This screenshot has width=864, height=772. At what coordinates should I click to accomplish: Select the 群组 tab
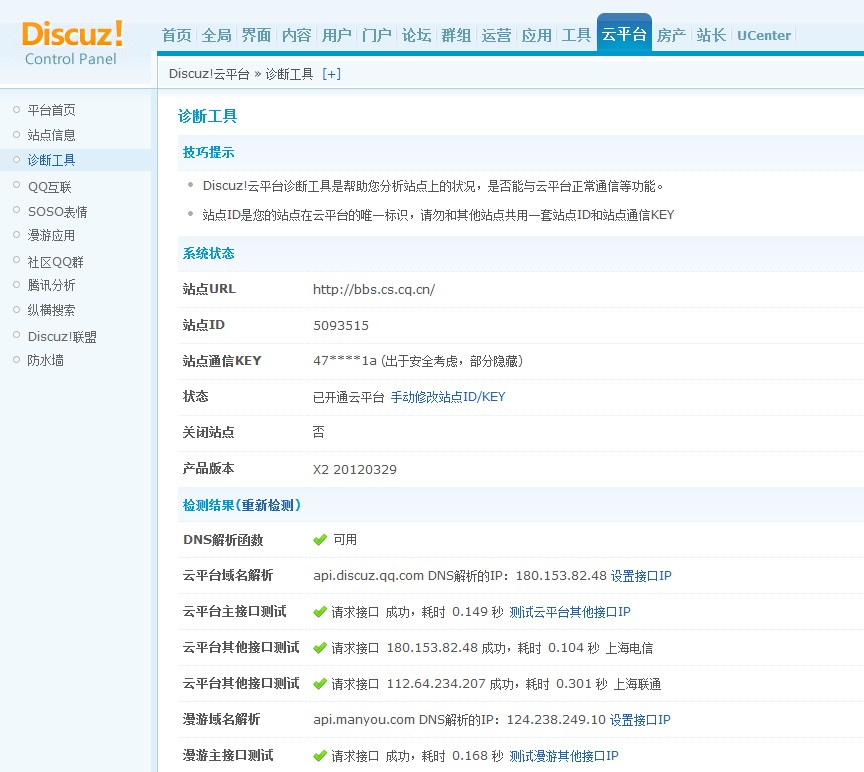coord(456,35)
